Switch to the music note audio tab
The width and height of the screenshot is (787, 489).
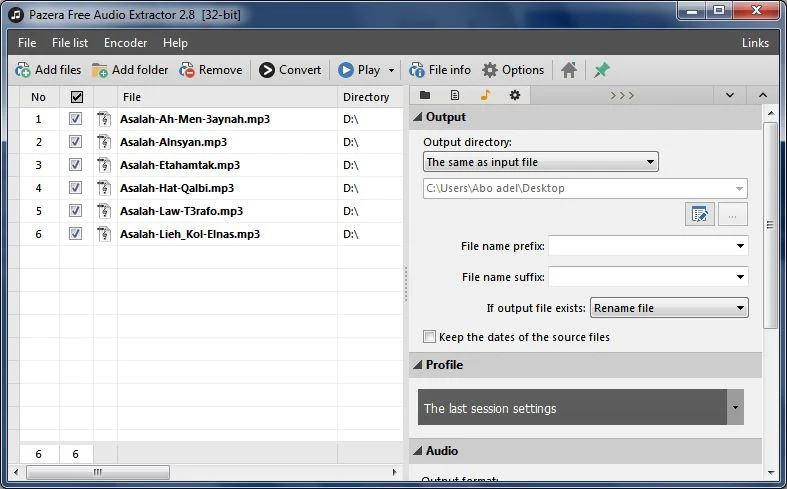(485, 95)
